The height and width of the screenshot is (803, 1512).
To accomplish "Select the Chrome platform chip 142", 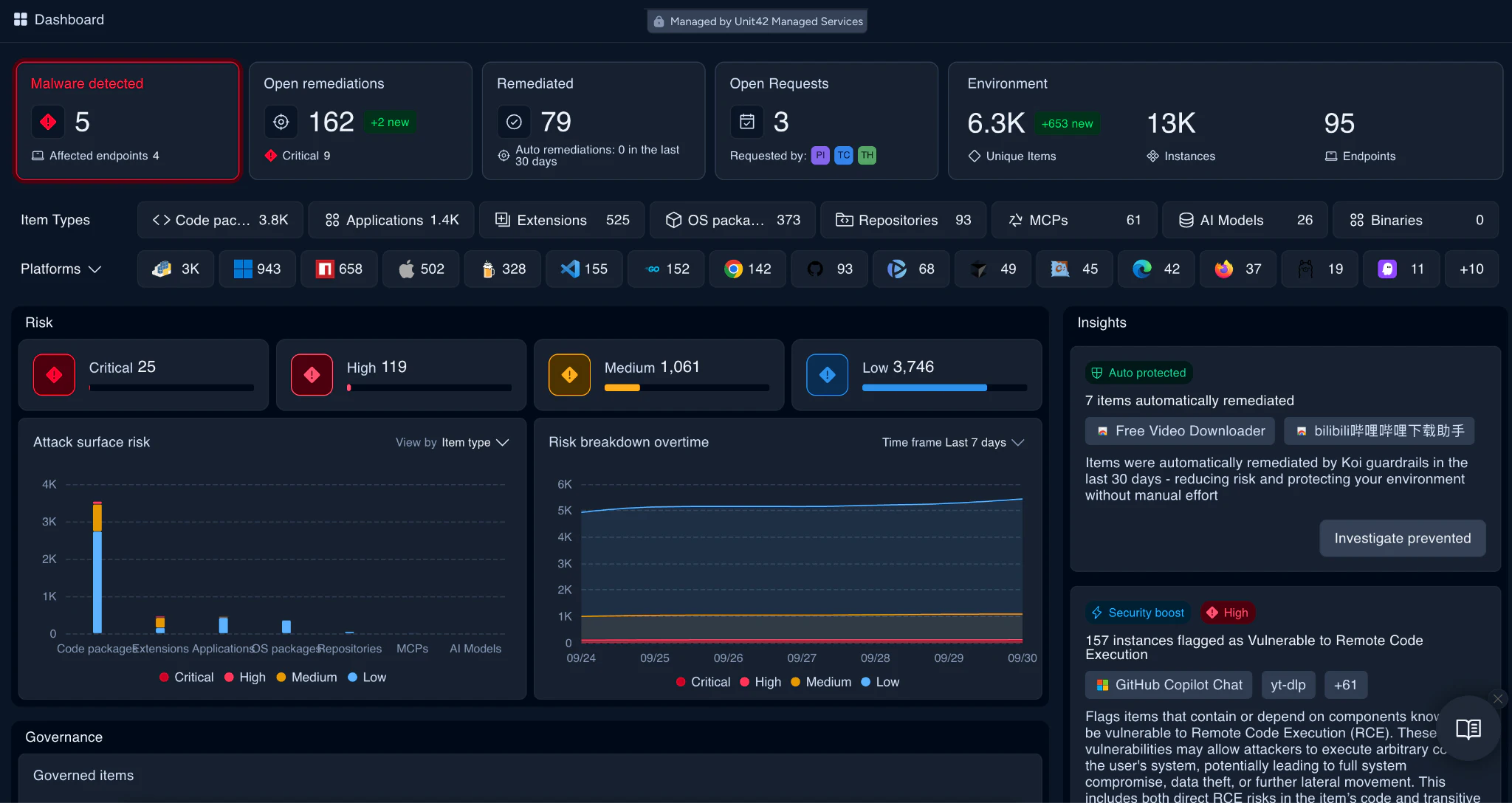I will pyautogui.click(x=748, y=269).
